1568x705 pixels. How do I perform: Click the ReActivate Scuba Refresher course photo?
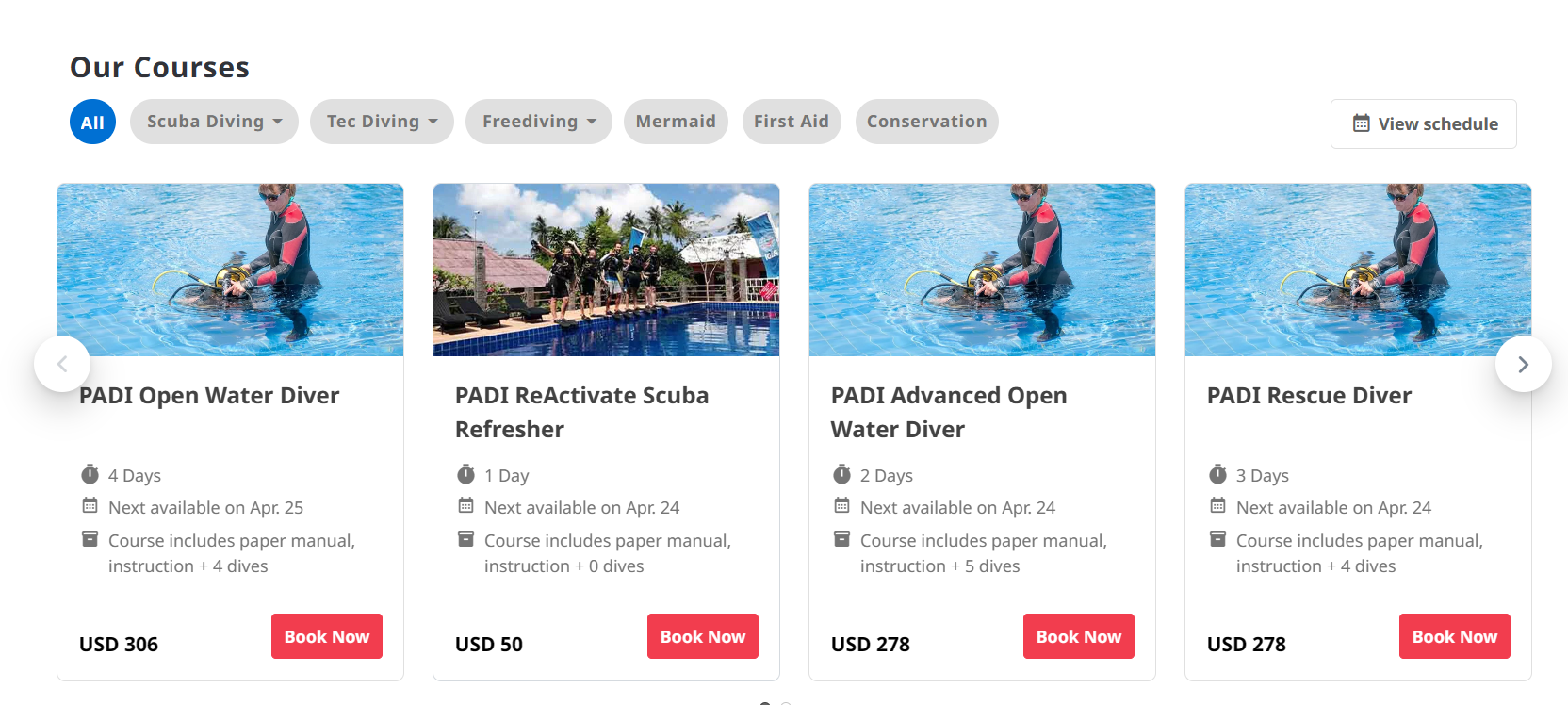pyautogui.click(x=606, y=270)
